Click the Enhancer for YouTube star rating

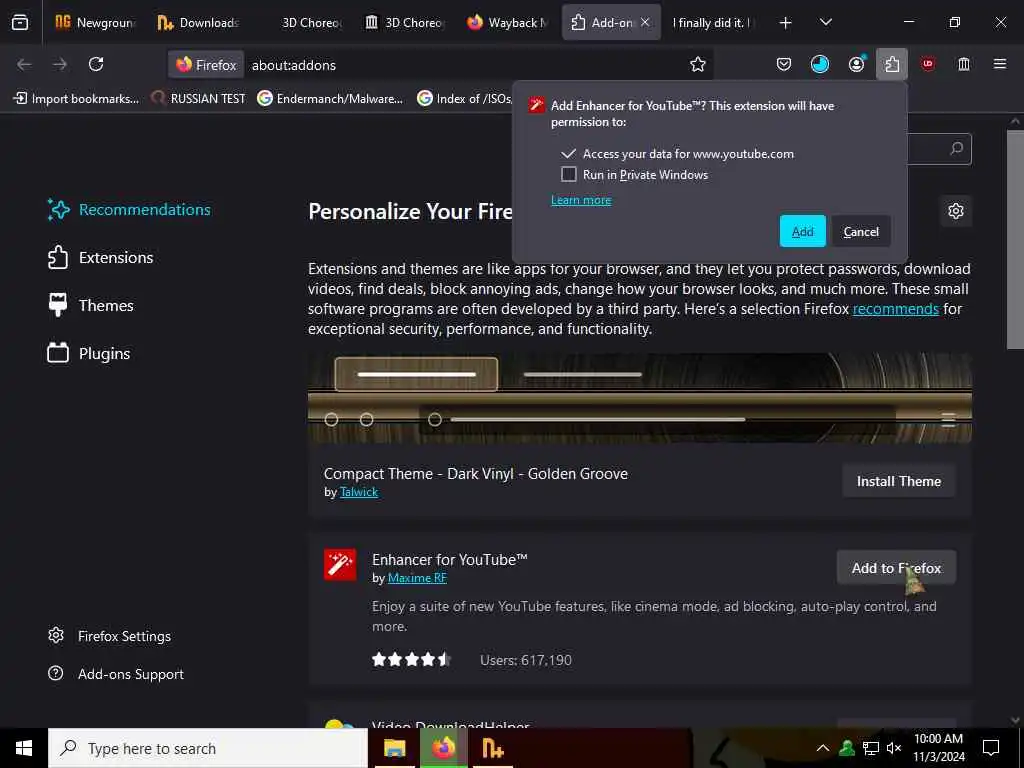point(411,660)
